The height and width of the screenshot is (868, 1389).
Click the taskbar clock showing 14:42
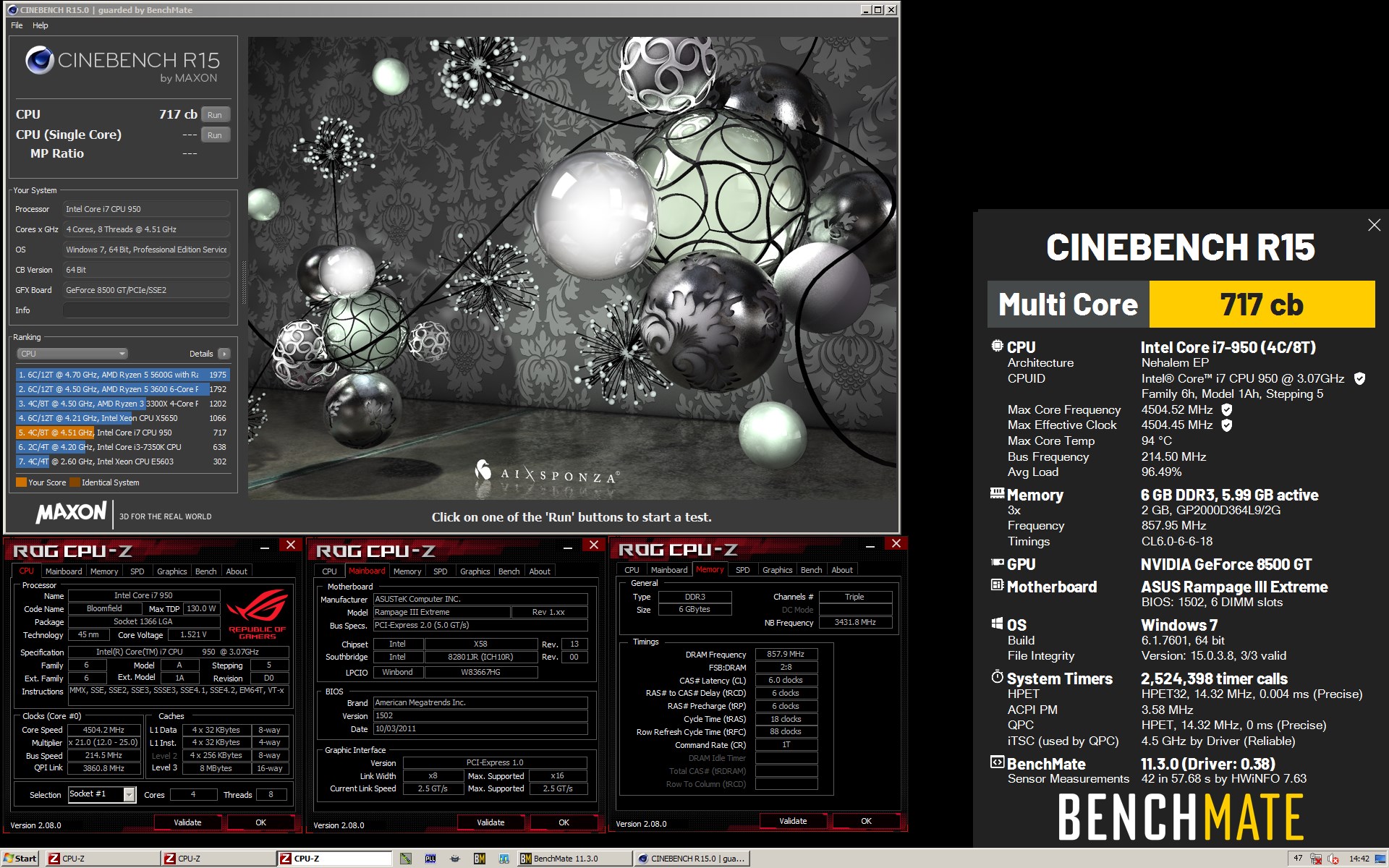coord(1359,859)
